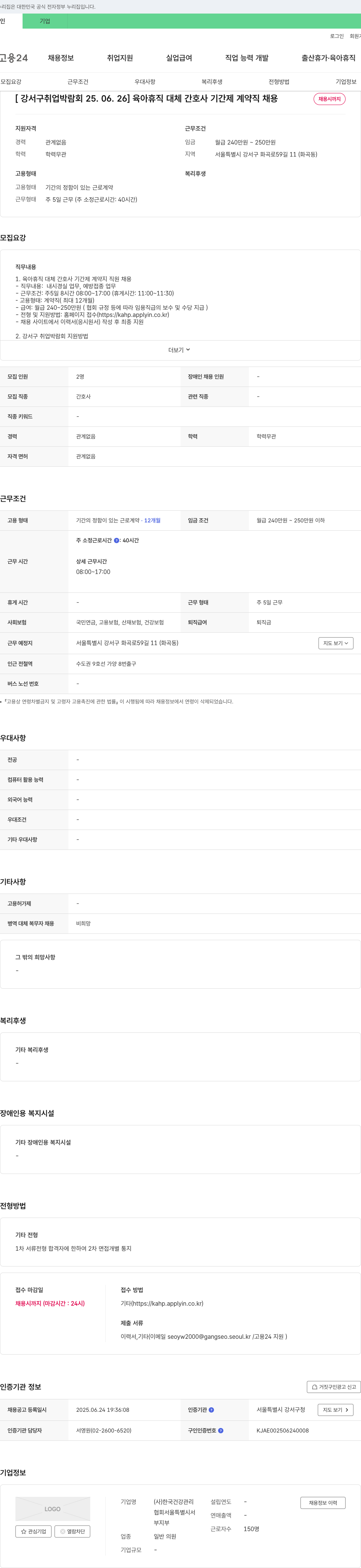
Task: Select the 간호사 job type value
Action: [x=83, y=397]
